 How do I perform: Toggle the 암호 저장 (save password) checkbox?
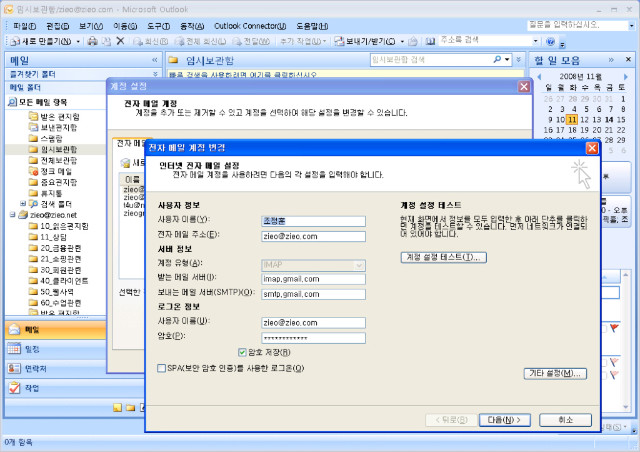(x=242, y=352)
